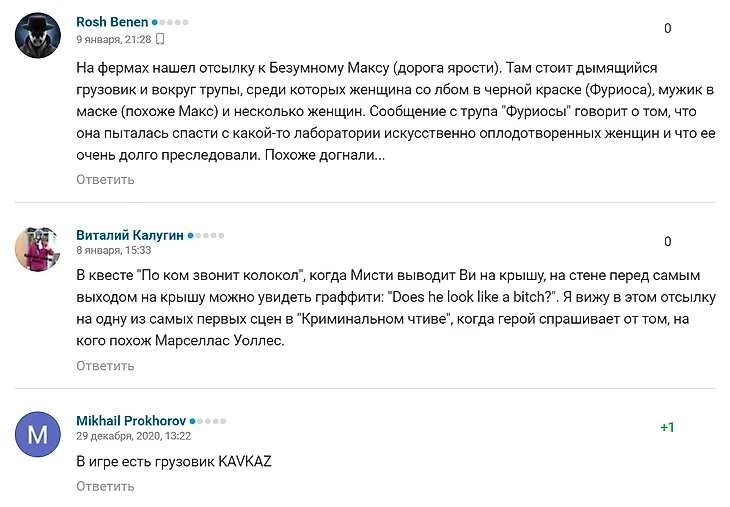Viewport: 730px width, 507px height.
Task: Click Ответить under the Pulp Fiction comment
Action: [x=105, y=366]
